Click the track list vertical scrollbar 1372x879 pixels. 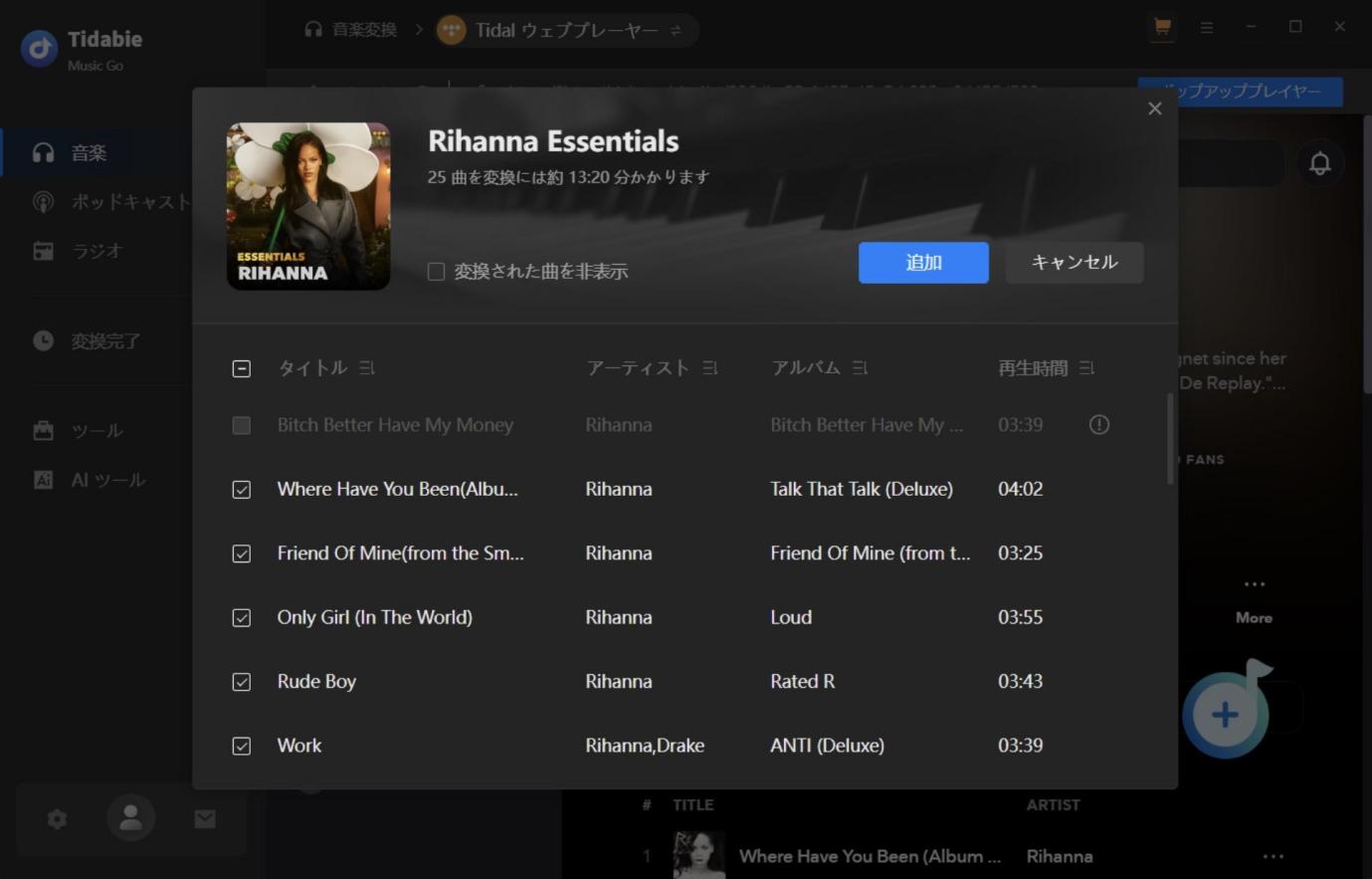pyautogui.click(x=1169, y=439)
